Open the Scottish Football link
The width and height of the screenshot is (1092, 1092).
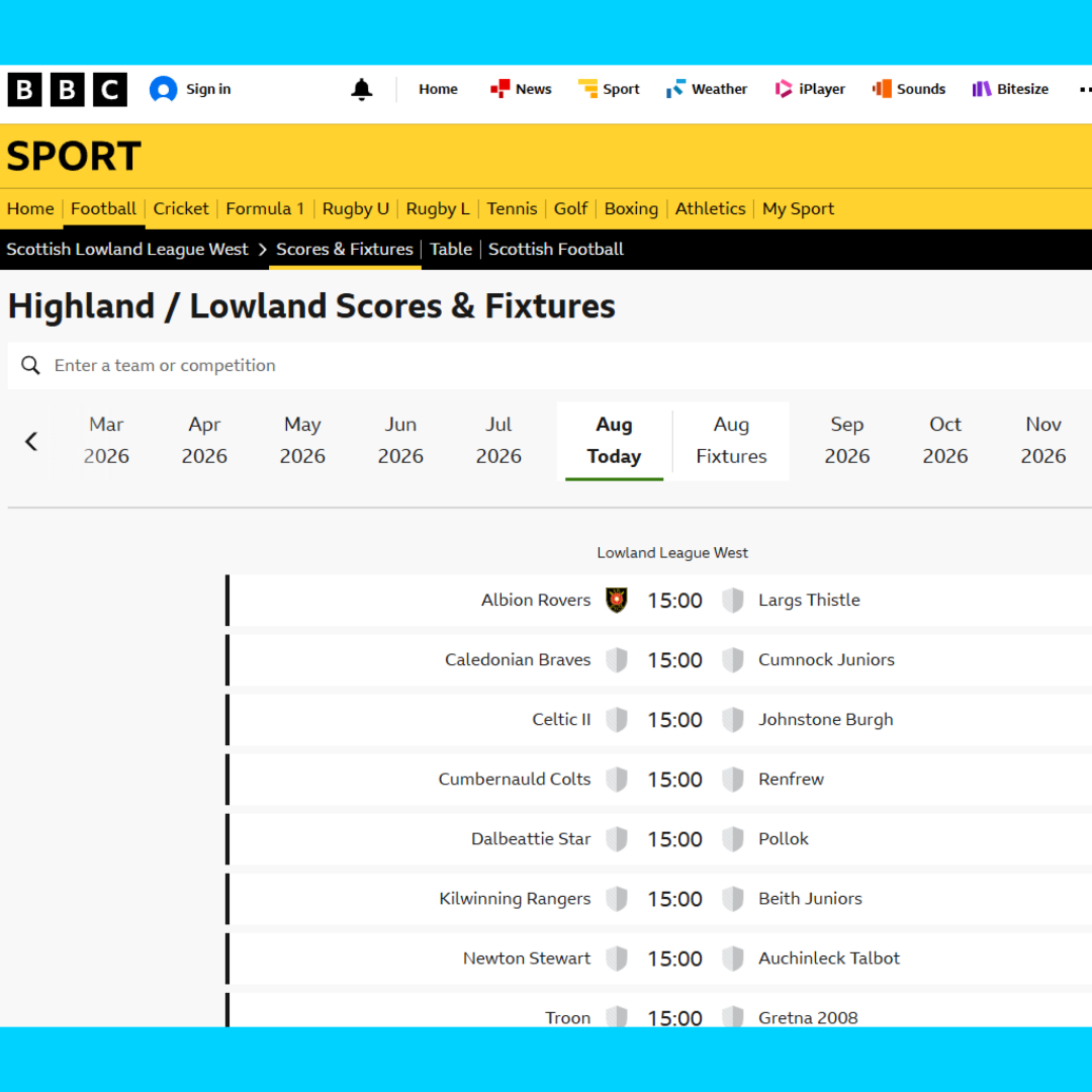(x=555, y=249)
